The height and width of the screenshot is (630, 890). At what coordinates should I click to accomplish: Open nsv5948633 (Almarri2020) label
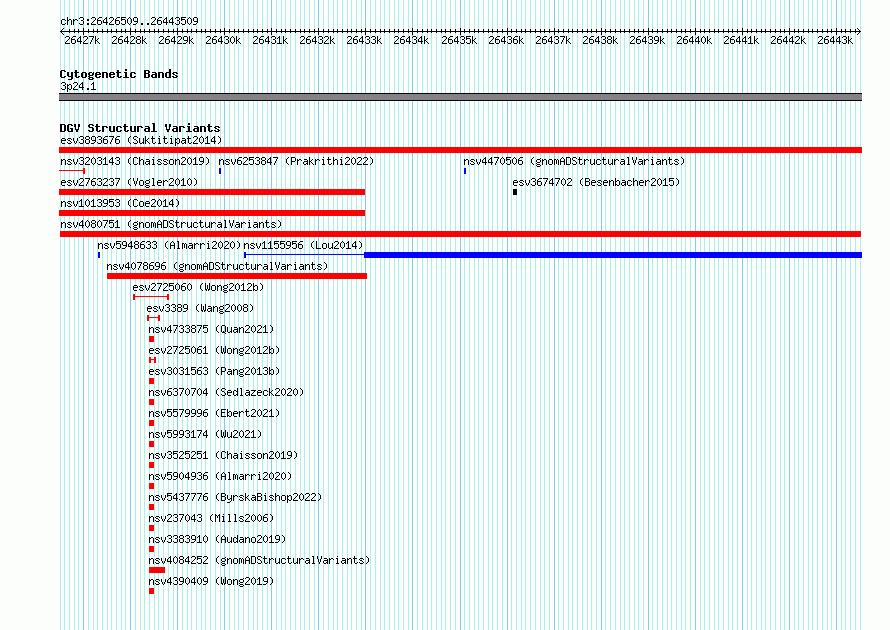tap(169, 245)
